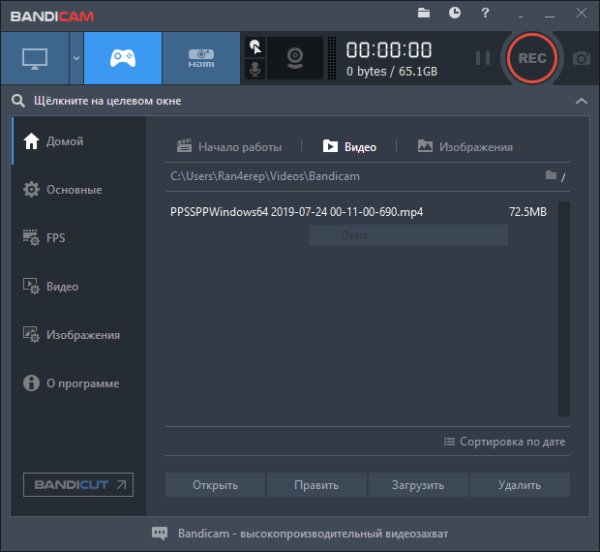The height and width of the screenshot is (552, 600).
Task: Toggle microphone recording icon
Action: [x=255, y=70]
